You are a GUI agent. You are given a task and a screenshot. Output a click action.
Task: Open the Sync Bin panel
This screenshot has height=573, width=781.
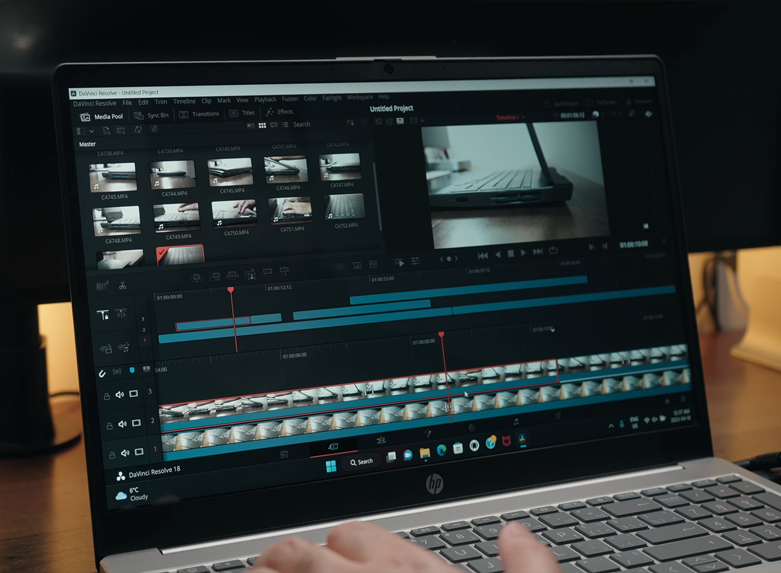tap(151, 115)
